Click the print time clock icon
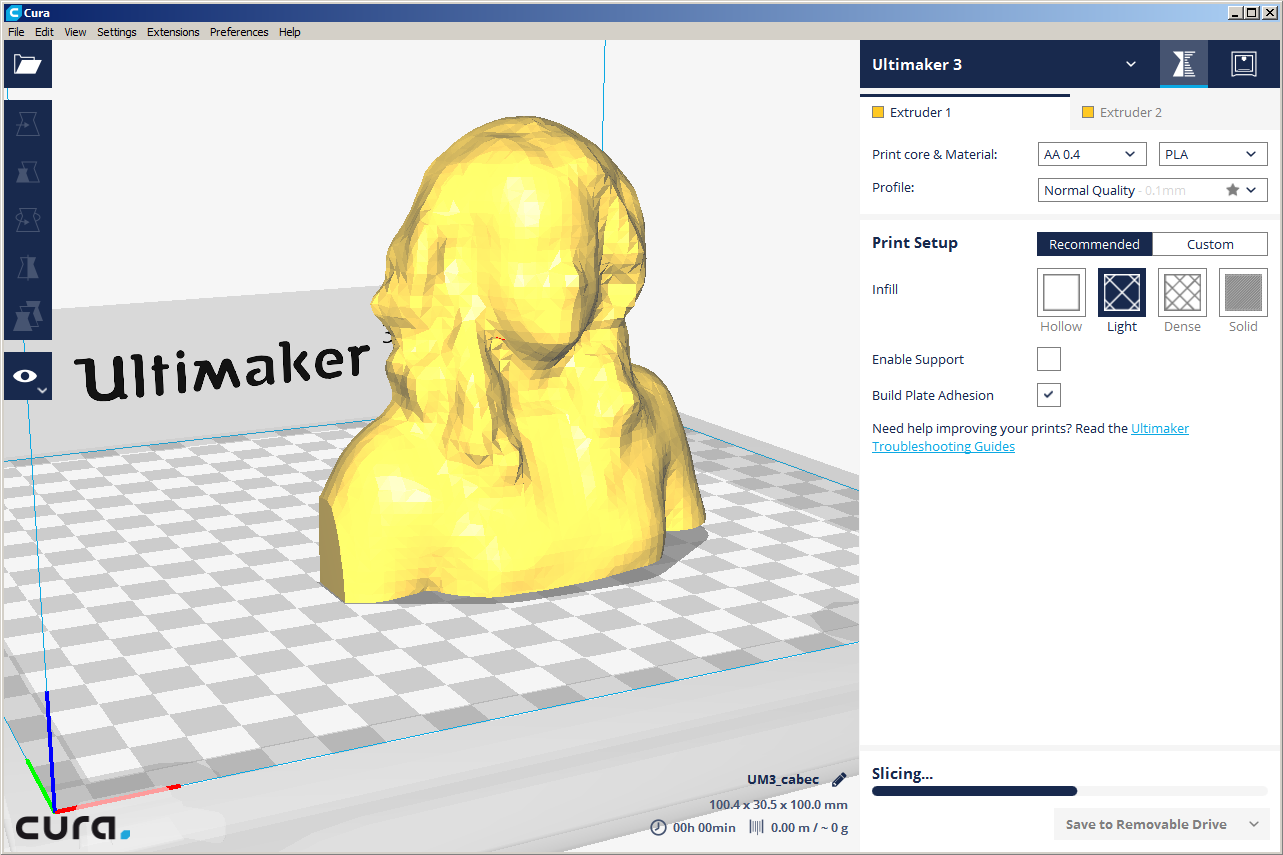The image size is (1283, 855). (658, 827)
